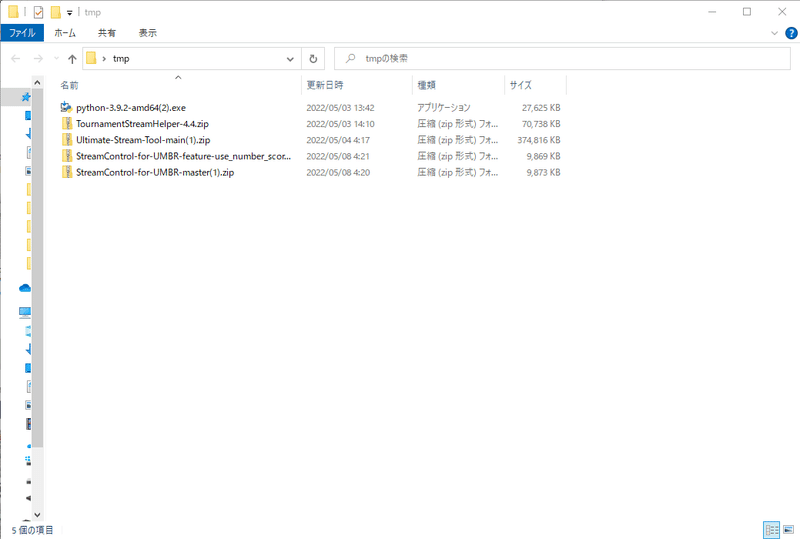Click the Ultimate-Stream-Tool zip icon

(x=67, y=139)
